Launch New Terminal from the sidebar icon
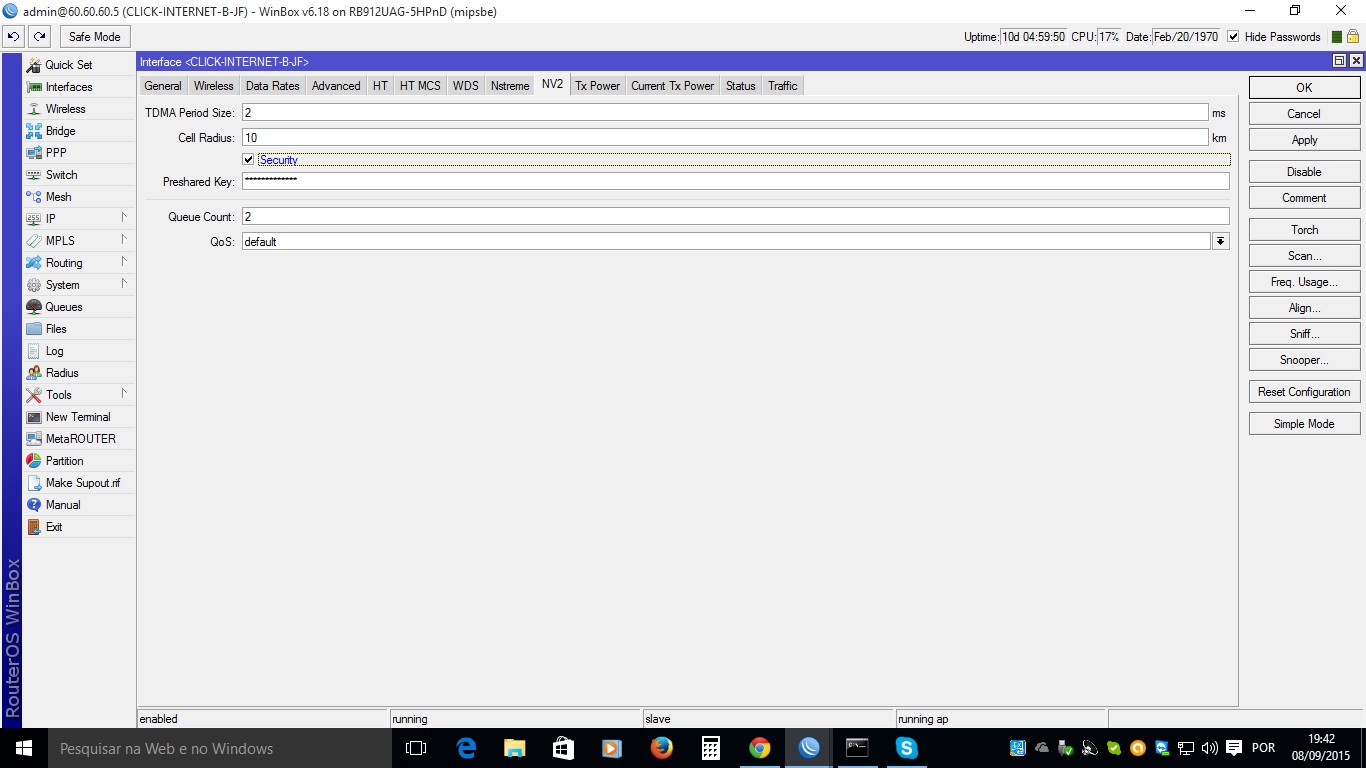The height and width of the screenshot is (768, 1366). pos(34,417)
